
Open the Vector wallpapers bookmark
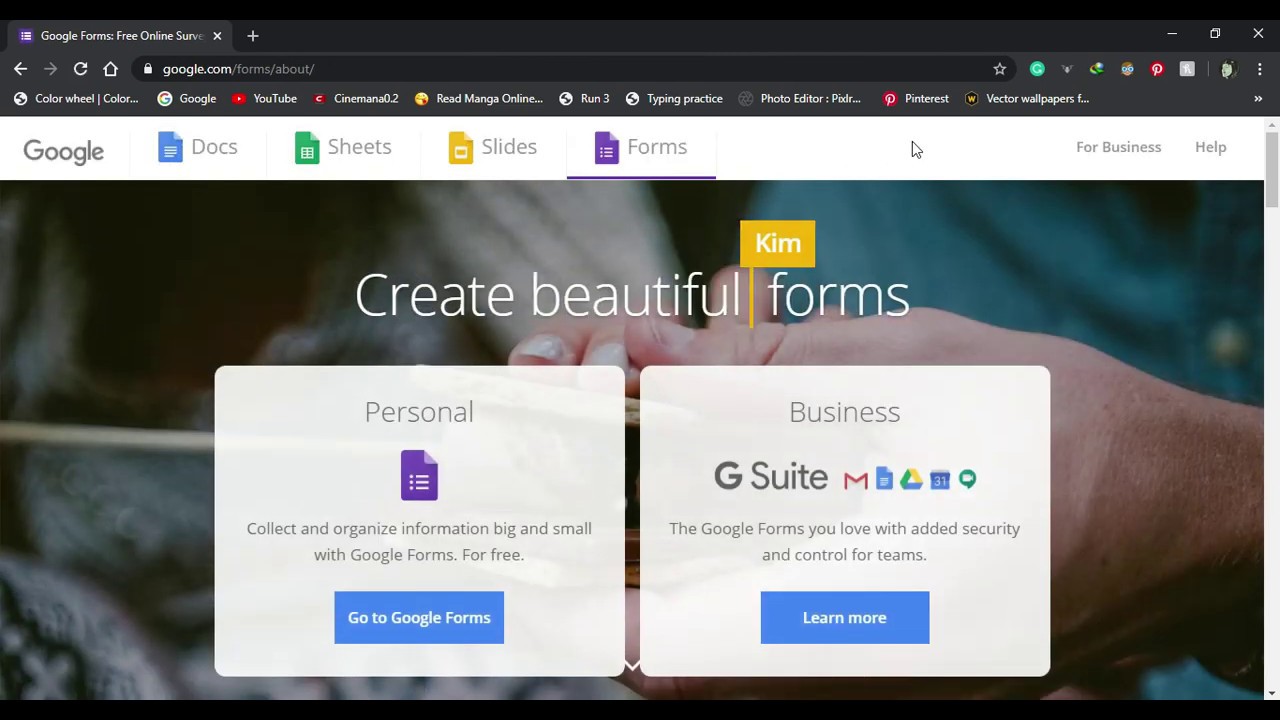[1027, 99]
